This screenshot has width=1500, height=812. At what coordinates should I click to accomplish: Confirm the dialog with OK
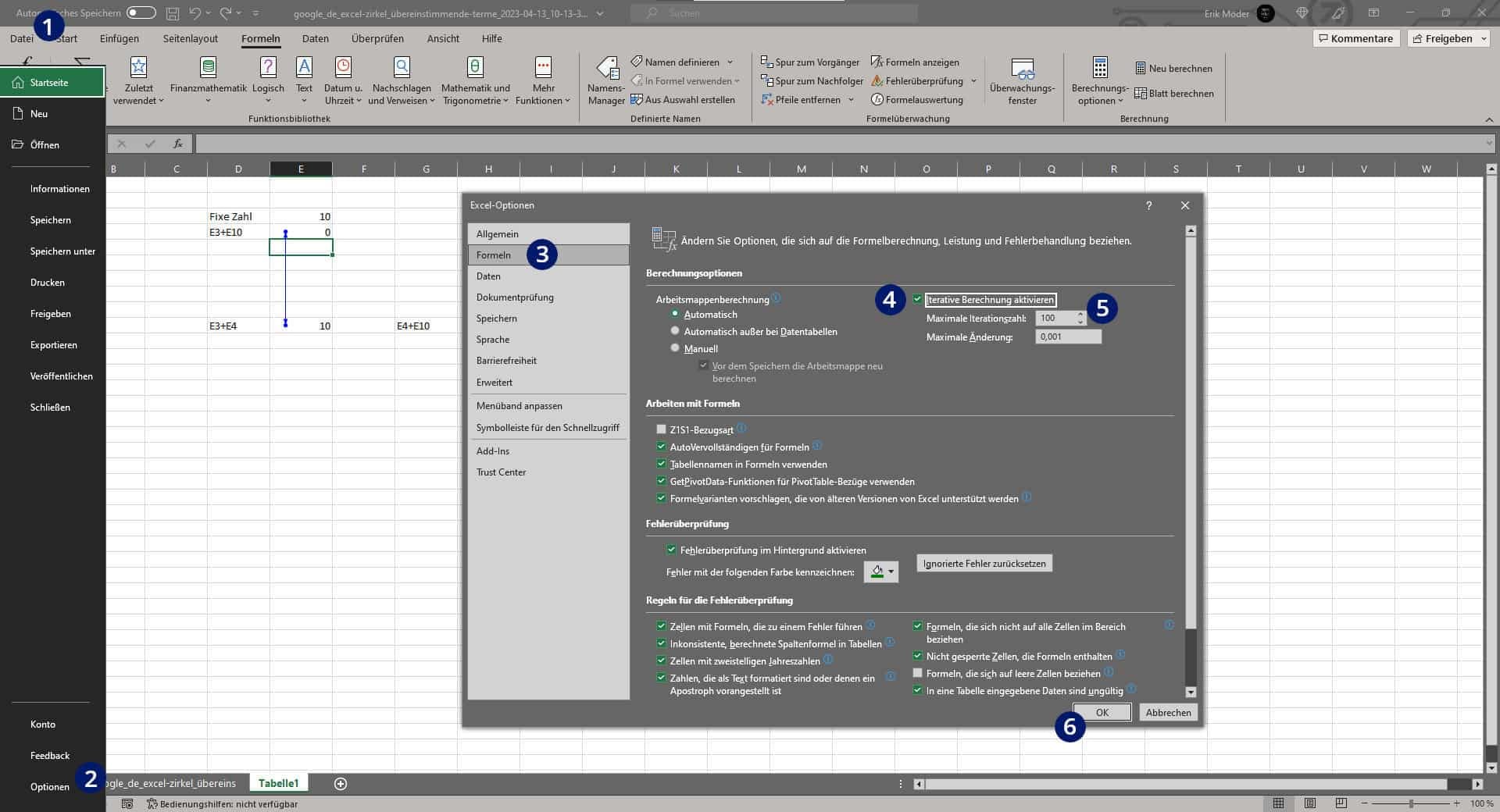[x=1102, y=712]
